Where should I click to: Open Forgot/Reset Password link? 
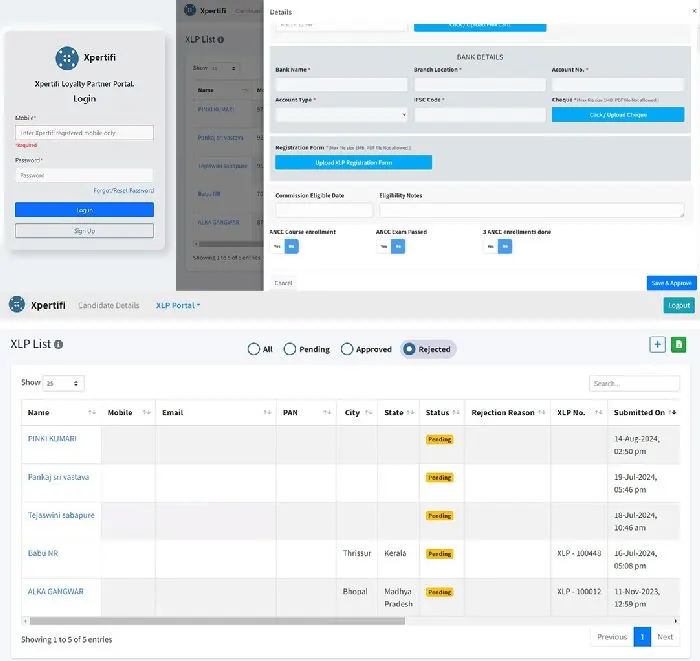(x=124, y=191)
